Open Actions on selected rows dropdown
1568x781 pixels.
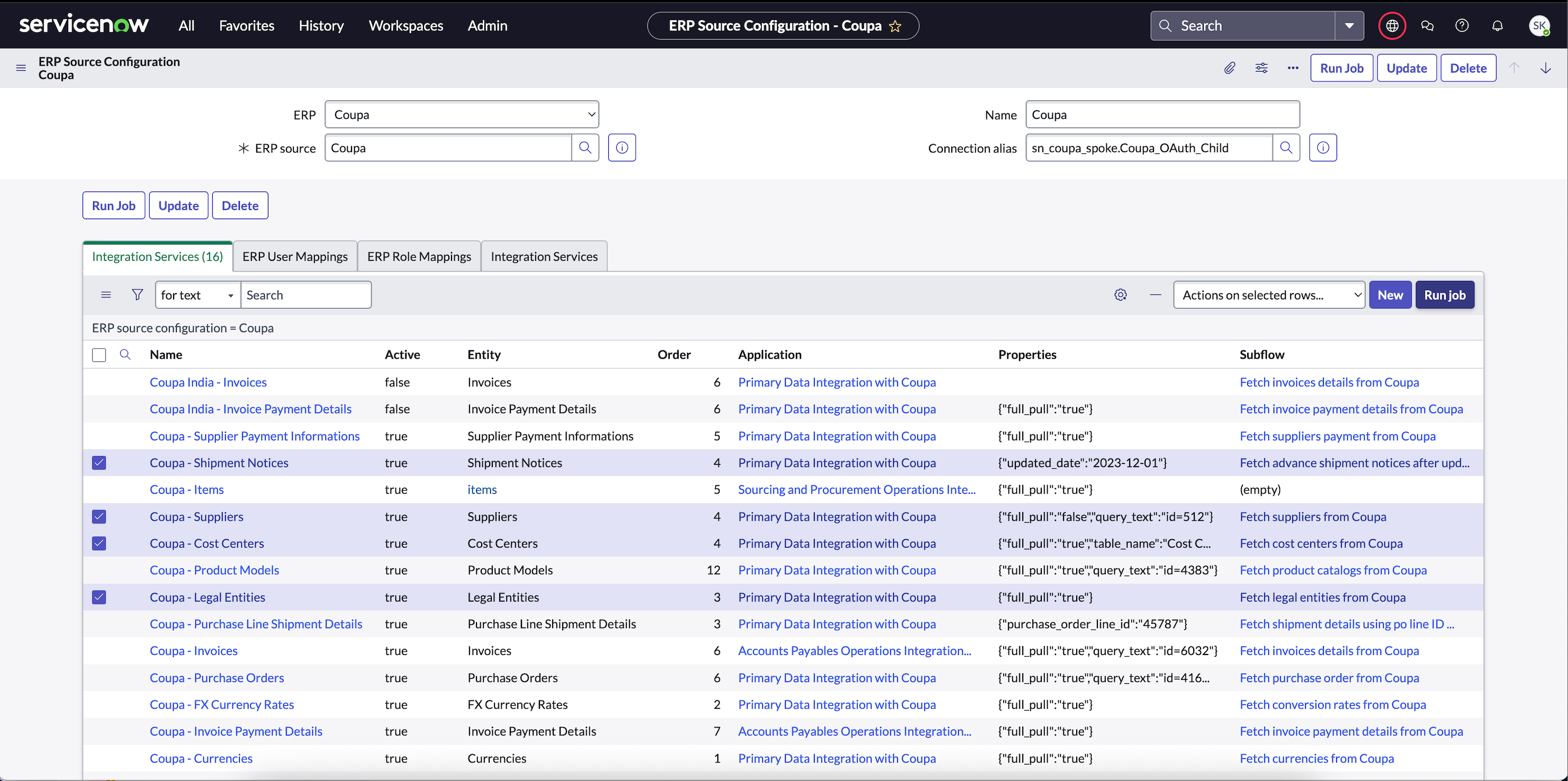(x=1269, y=295)
